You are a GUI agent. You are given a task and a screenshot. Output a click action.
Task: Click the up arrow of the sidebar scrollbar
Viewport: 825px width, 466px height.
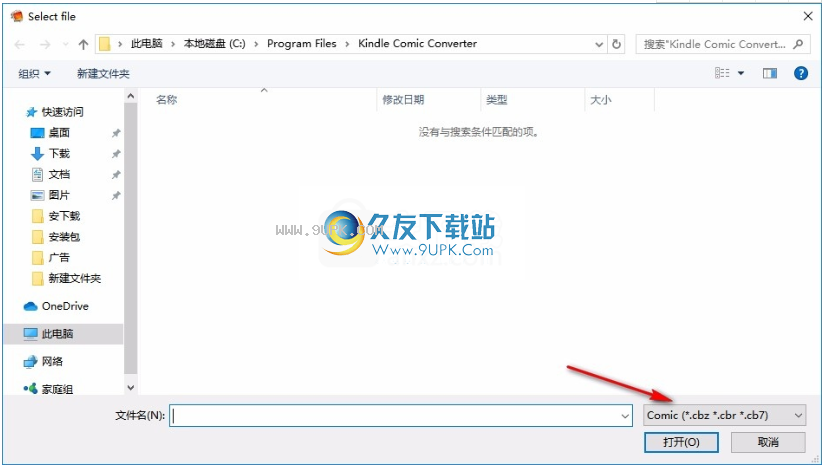tap(130, 96)
